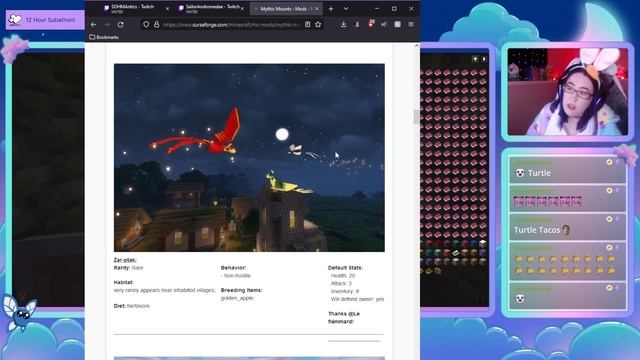Click the 12 Hour Subathon banner
Viewport: 640px width, 360px height.
click(45, 20)
